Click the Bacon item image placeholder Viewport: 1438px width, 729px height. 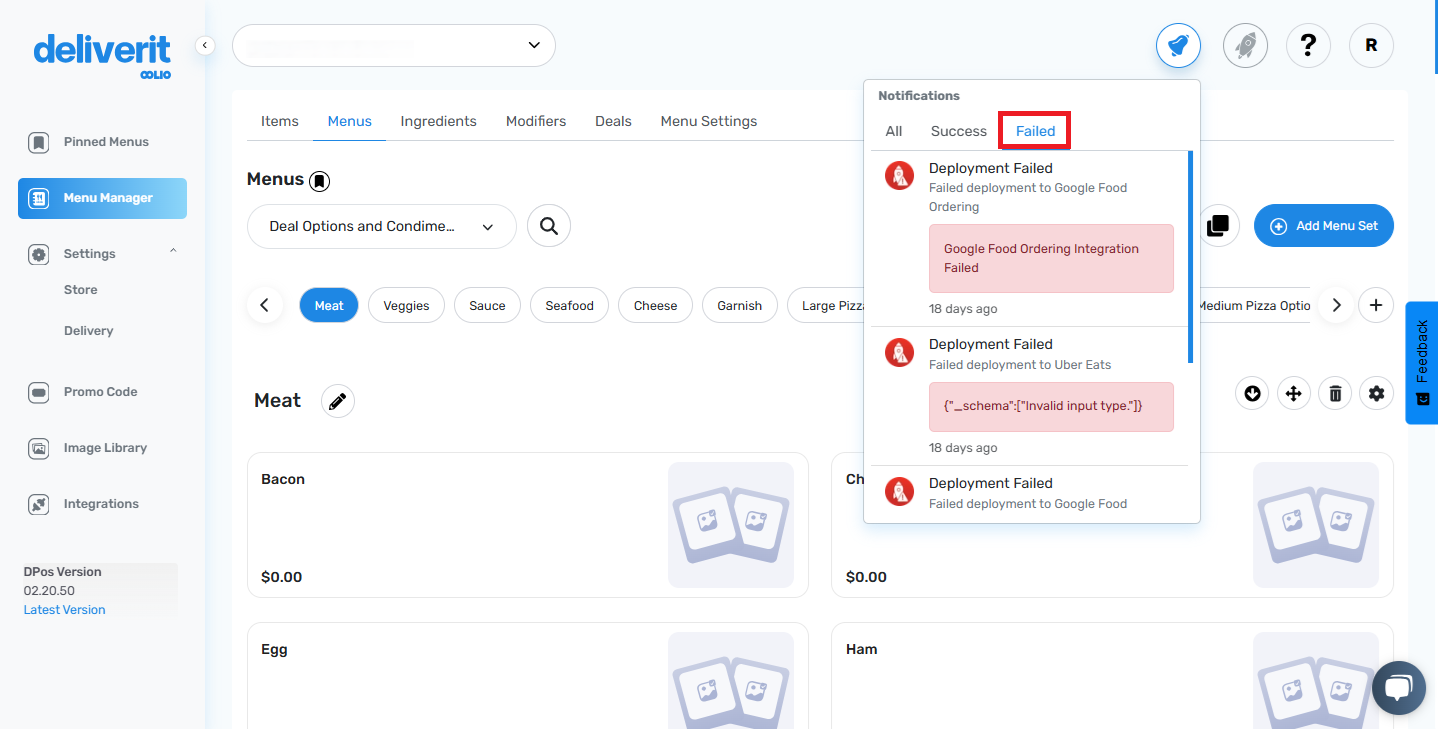[x=731, y=525]
